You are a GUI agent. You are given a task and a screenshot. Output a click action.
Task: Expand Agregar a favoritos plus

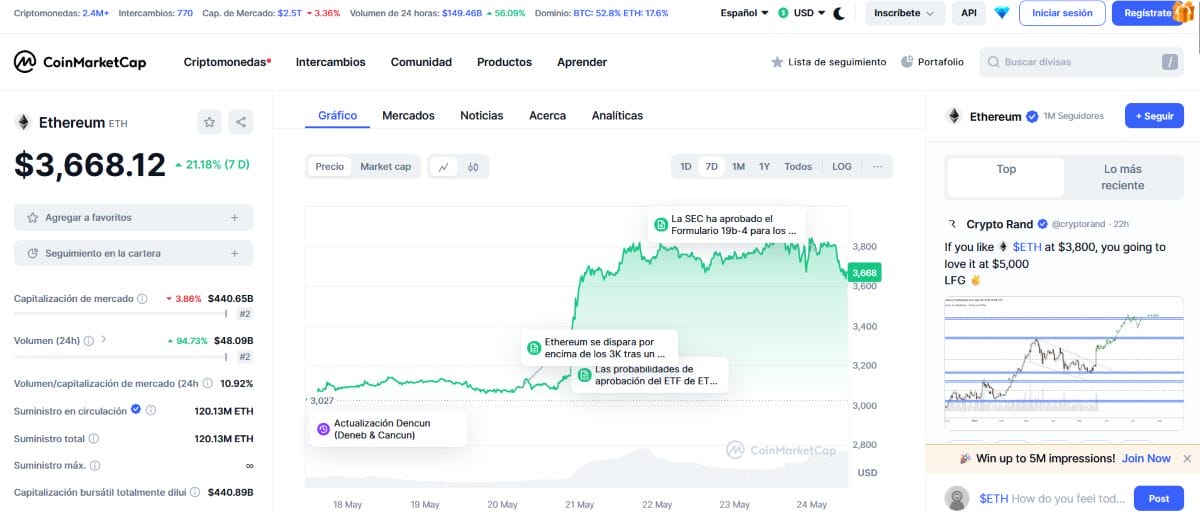[x=234, y=217]
